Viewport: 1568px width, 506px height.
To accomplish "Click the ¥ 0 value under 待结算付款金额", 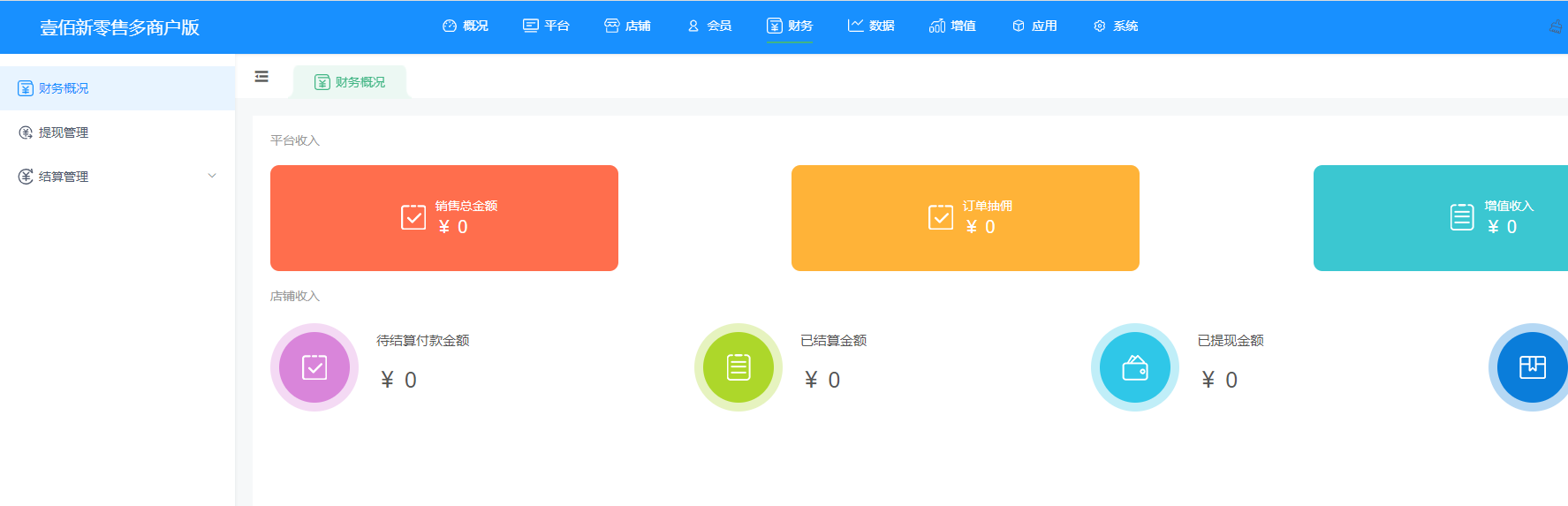I will click(398, 380).
